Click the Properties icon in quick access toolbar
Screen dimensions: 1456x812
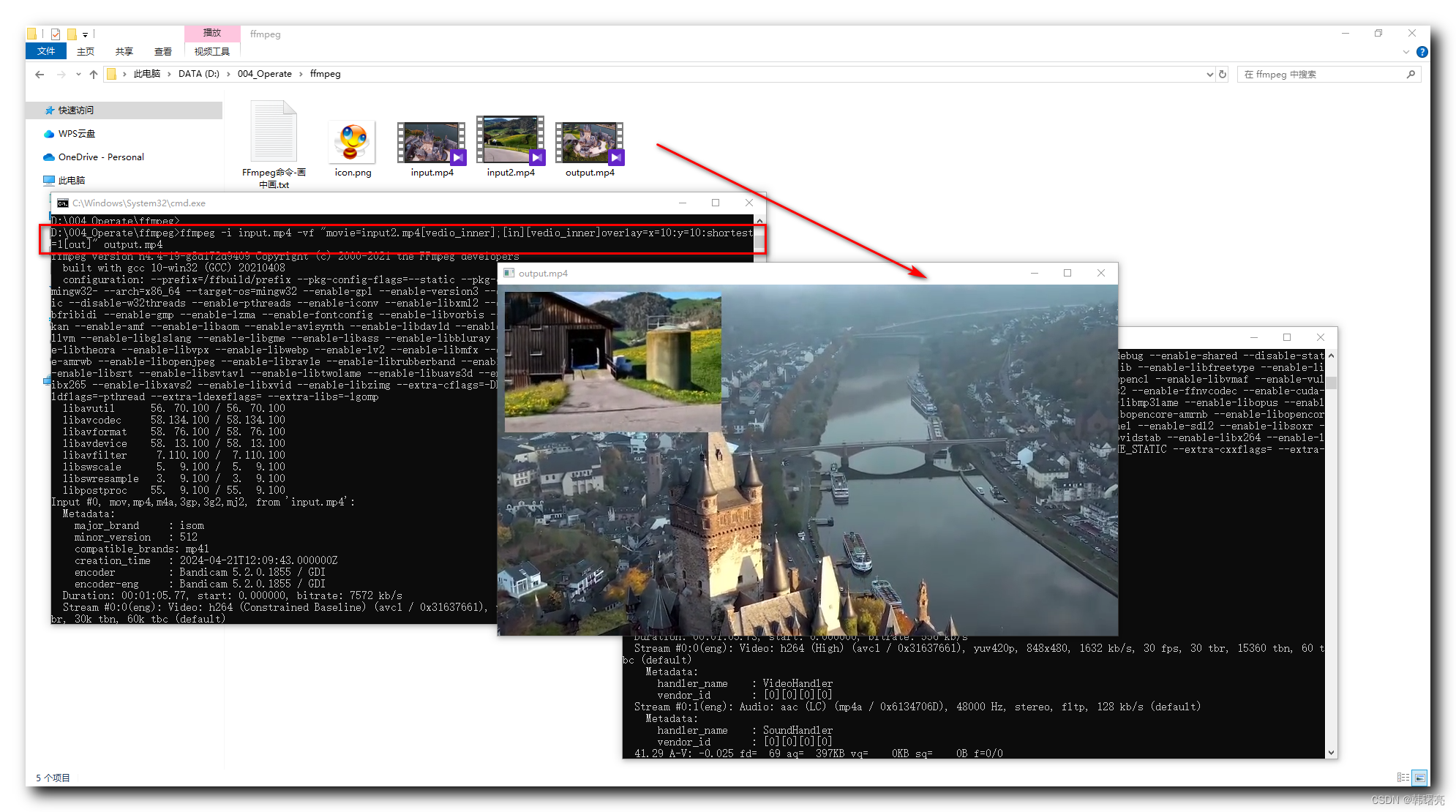(x=55, y=34)
